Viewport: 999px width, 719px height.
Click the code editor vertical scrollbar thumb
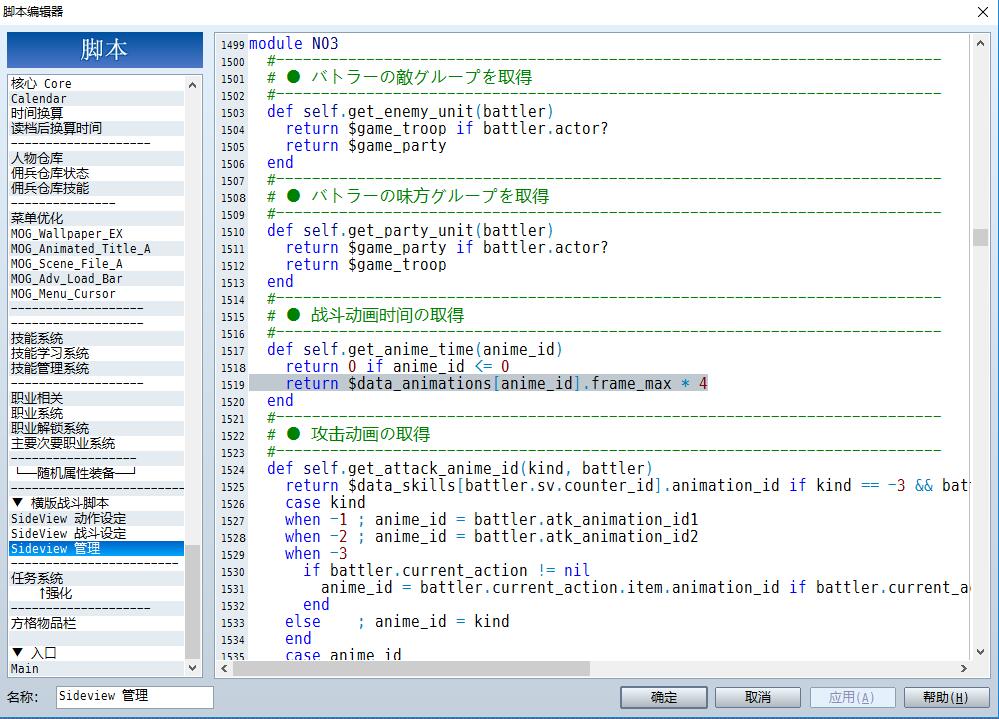(x=981, y=237)
